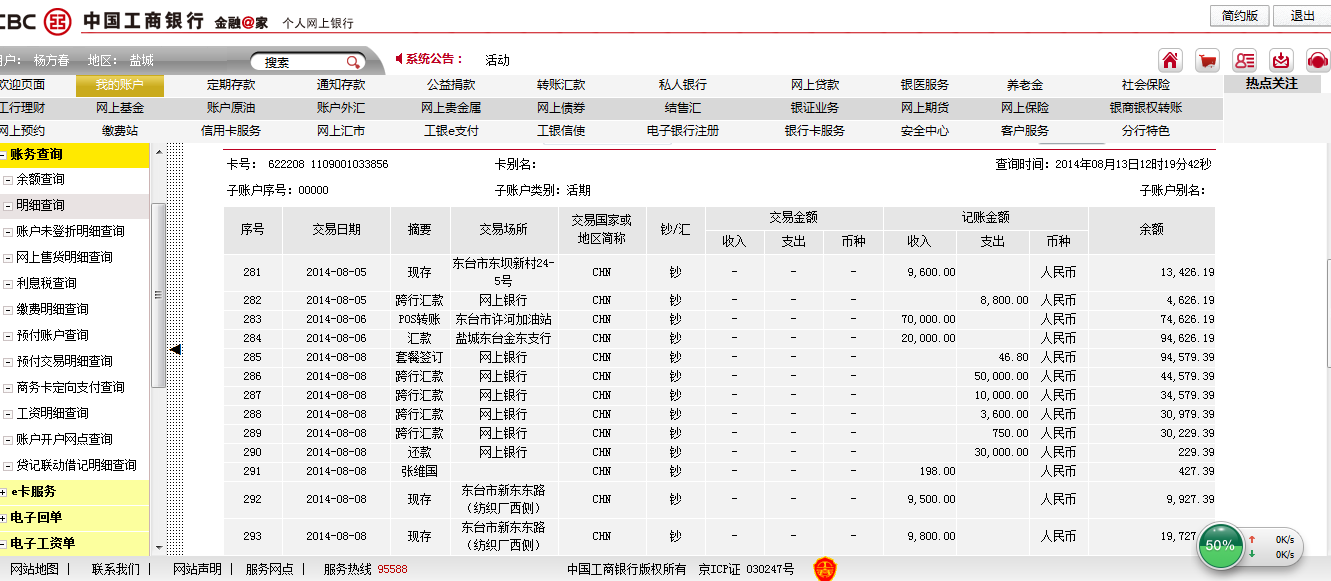Expand the e卡服务 section
Screen dimensions: 1331x581
5,492
